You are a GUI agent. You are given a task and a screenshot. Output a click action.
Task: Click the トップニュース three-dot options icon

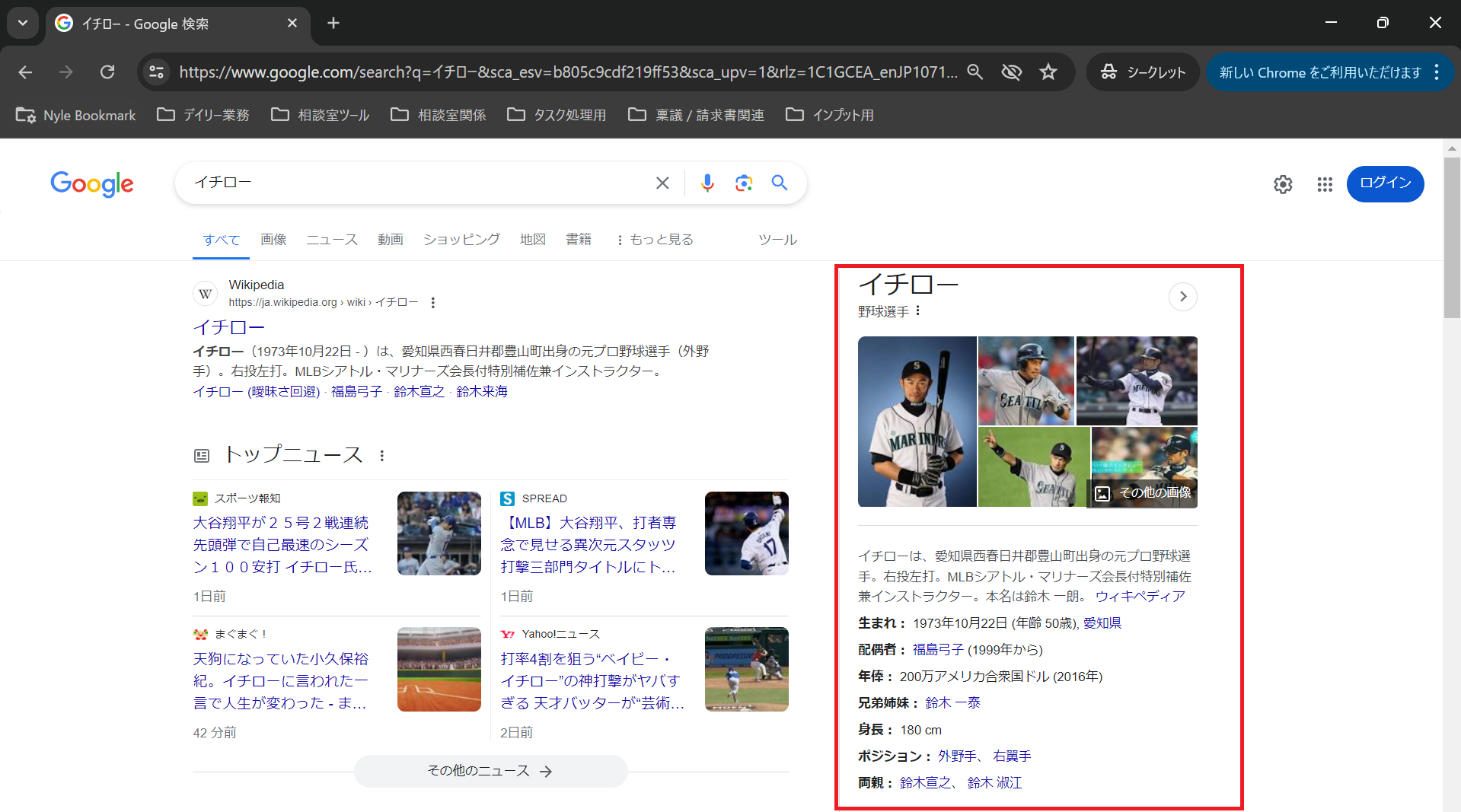[382, 456]
